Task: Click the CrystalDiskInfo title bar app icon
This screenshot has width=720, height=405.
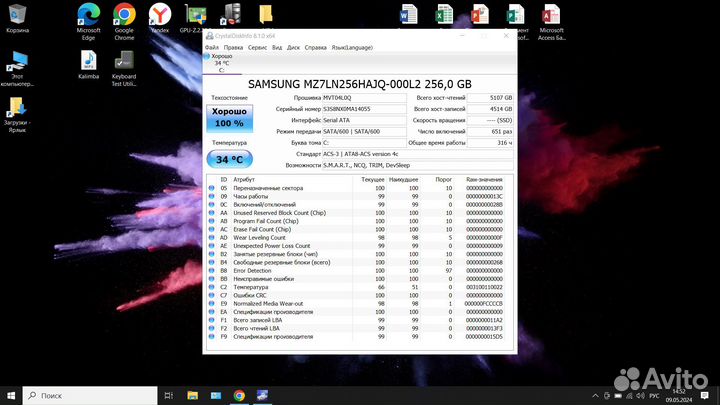Action: [209, 36]
